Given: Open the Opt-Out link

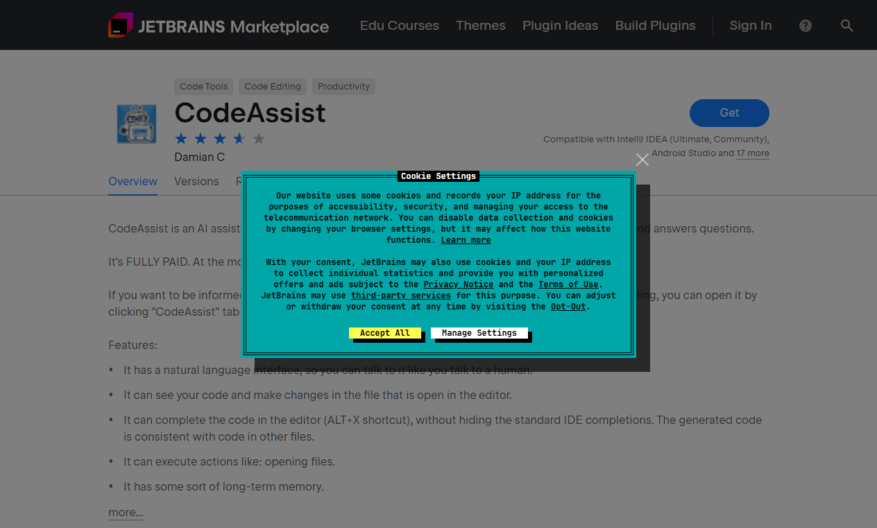Looking at the screenshot, I should tap(568, 307).
